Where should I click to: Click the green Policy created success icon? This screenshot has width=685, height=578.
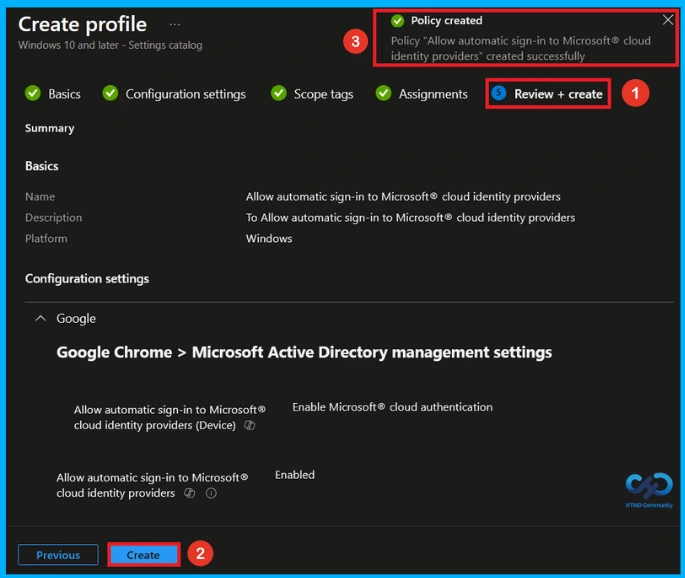pos(397,21)
